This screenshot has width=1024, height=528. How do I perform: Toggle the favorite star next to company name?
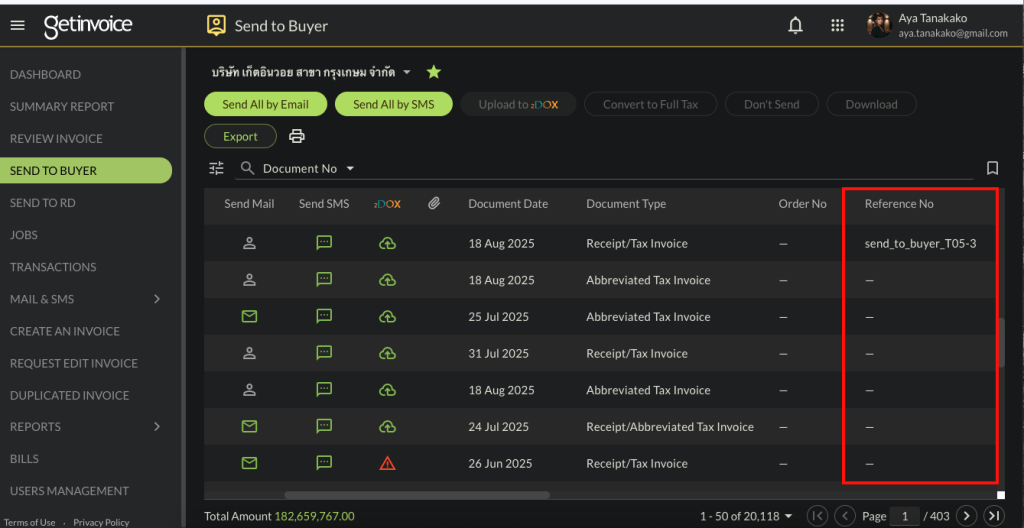click(x=434, y=72)
